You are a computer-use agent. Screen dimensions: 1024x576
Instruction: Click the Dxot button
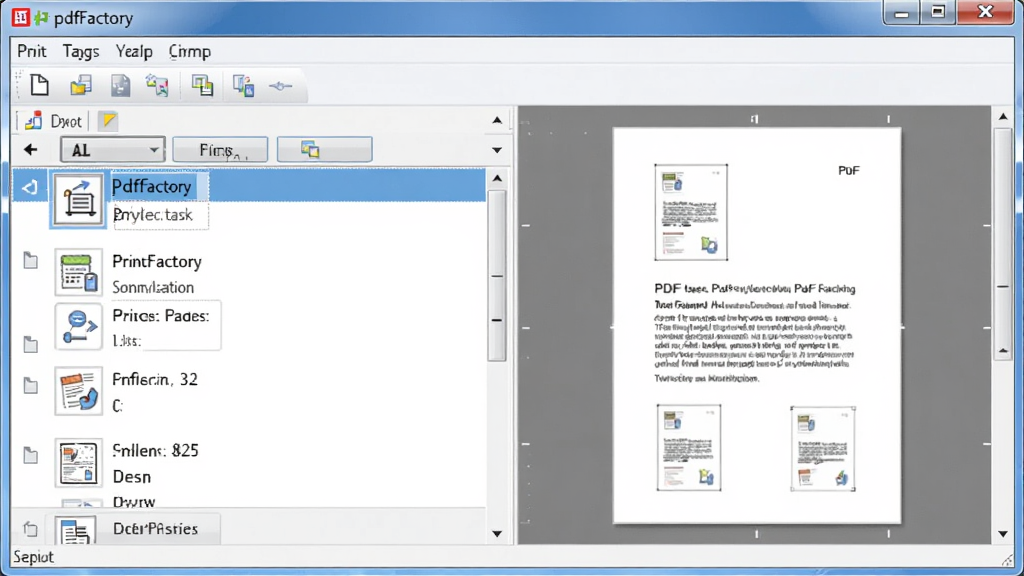[52, 121]
